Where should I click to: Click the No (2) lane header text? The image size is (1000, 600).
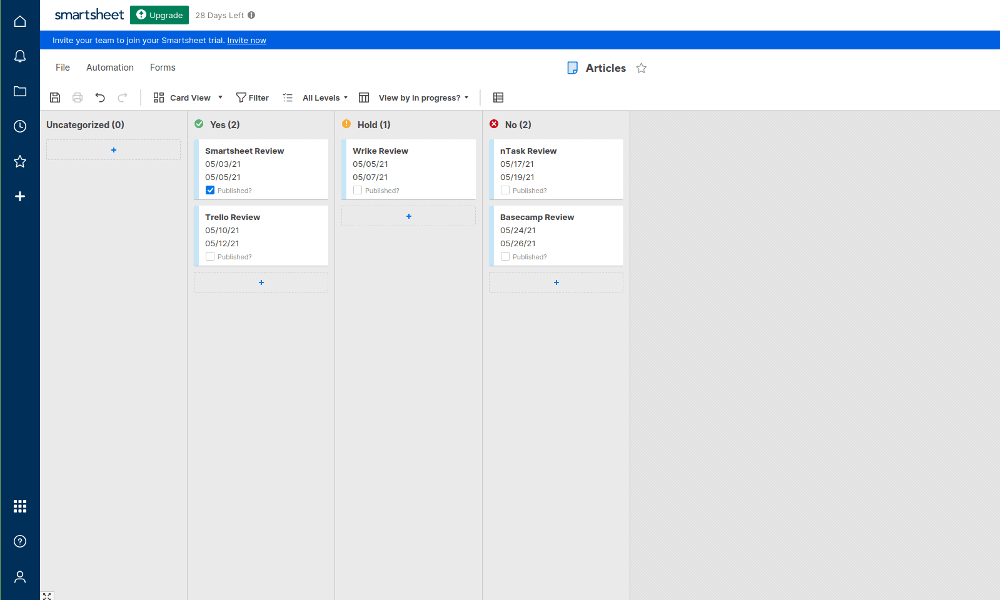518,125
